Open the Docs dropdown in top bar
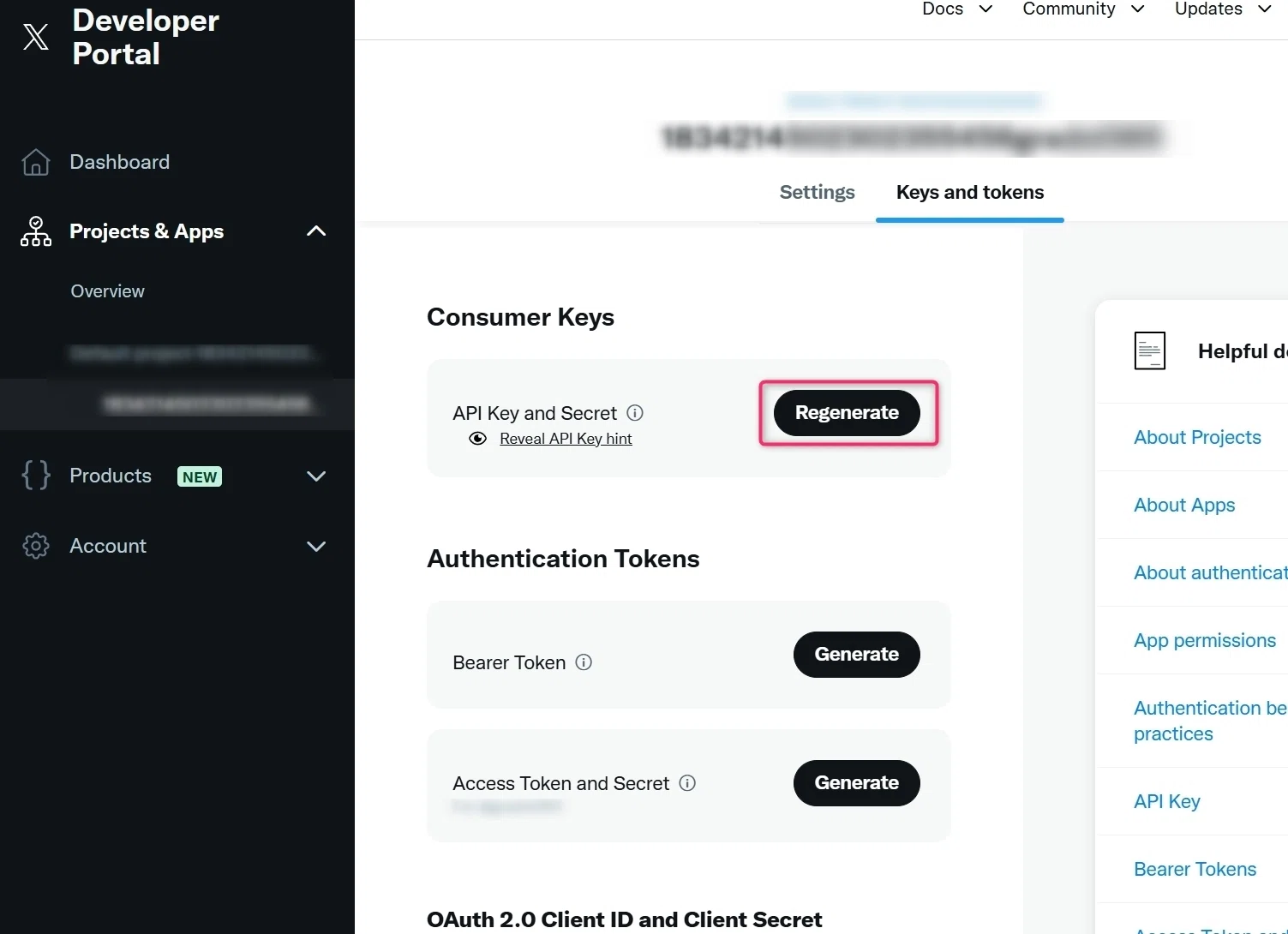 [957, 9]
